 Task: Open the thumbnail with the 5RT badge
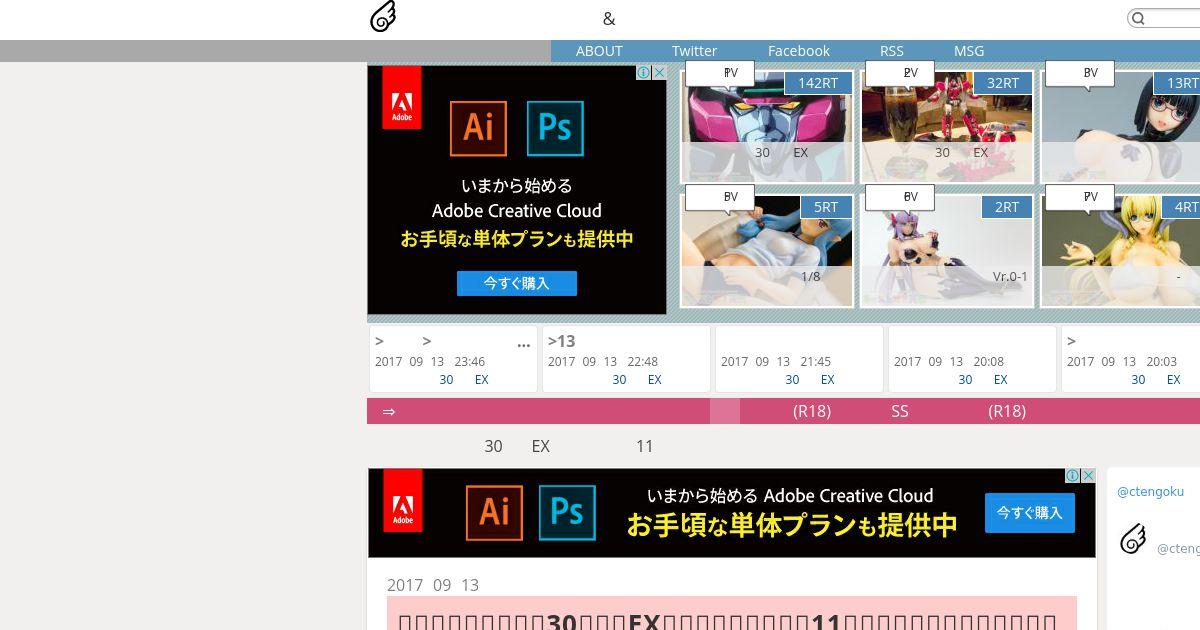(767, 250)
